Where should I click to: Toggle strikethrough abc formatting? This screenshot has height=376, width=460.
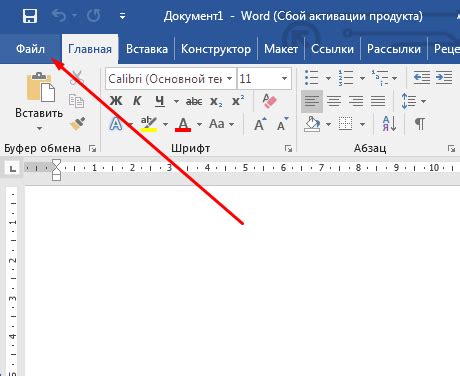[194, 101]
